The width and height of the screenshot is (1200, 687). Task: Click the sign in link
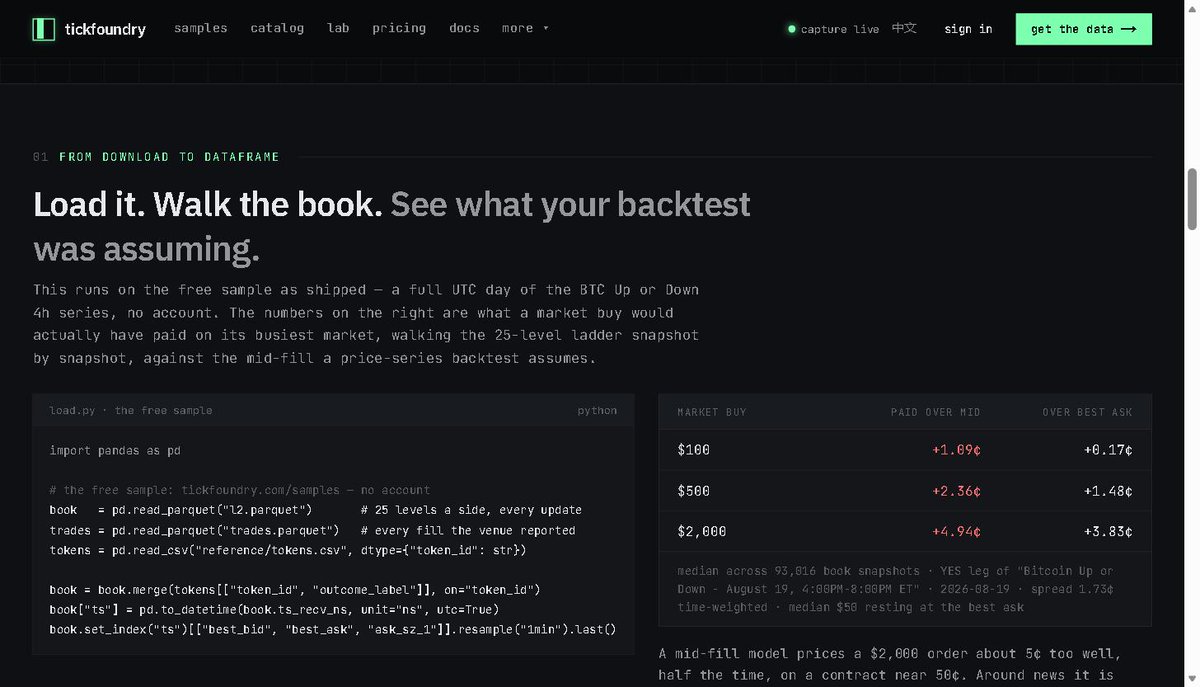pyautogui.click(x=968, y=29)
